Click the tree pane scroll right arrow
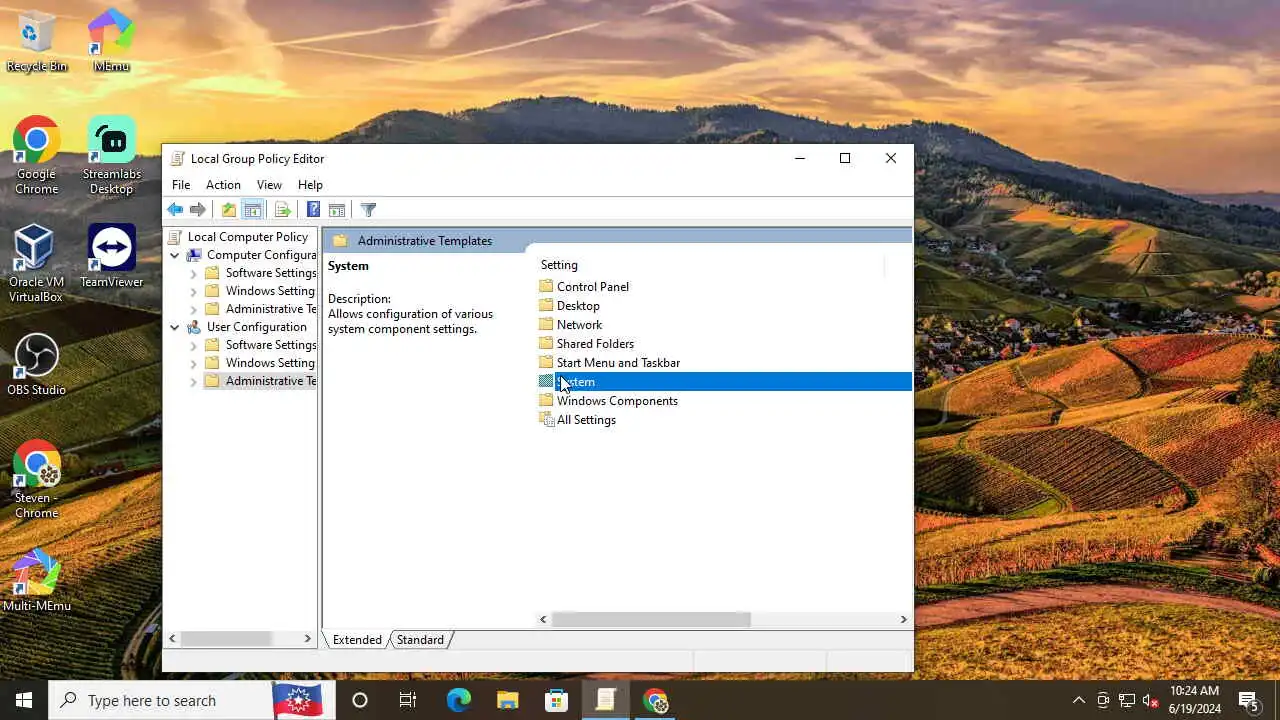The width and height of the screenshot is (1280, 720). (308, 638)
